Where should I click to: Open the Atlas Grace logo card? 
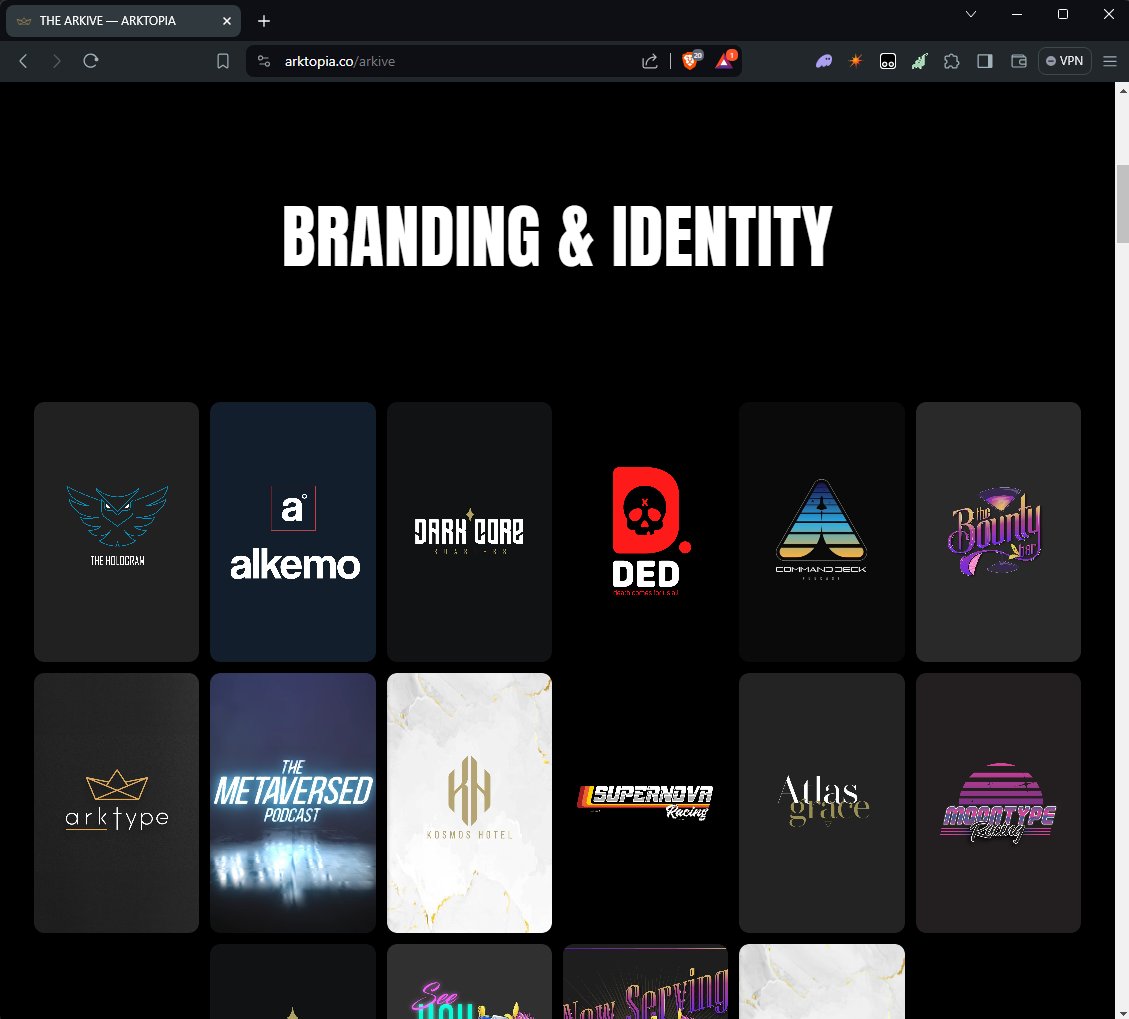click(822, 803)
